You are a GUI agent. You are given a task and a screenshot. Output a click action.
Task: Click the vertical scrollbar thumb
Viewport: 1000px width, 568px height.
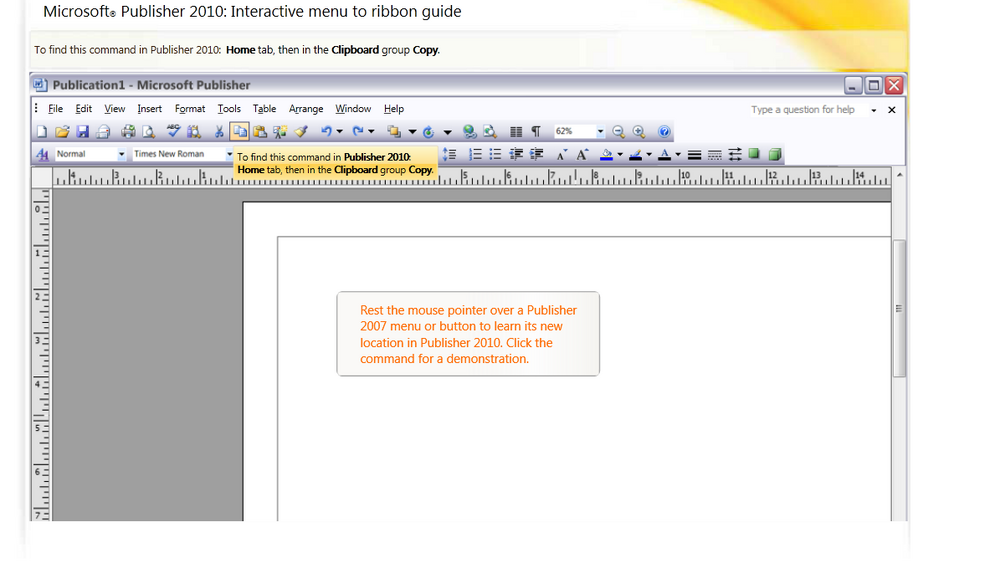899,309
